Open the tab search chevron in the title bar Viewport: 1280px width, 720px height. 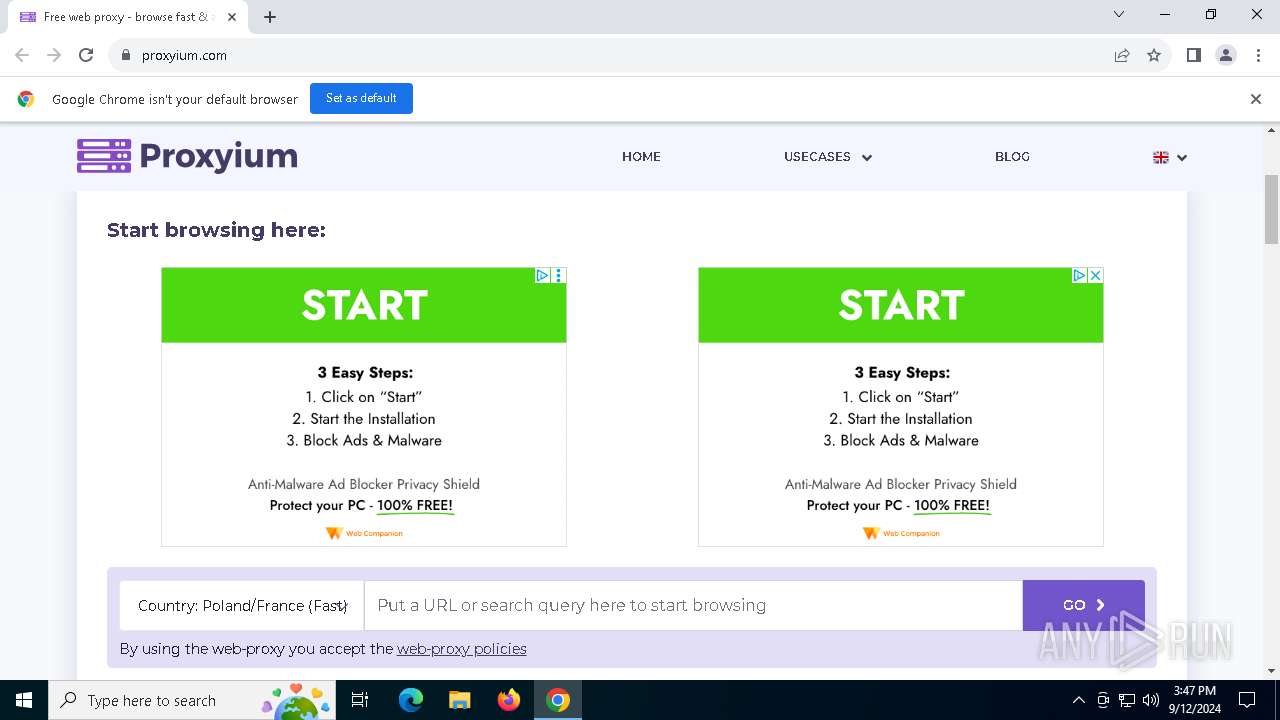[x=1119, y=14]
